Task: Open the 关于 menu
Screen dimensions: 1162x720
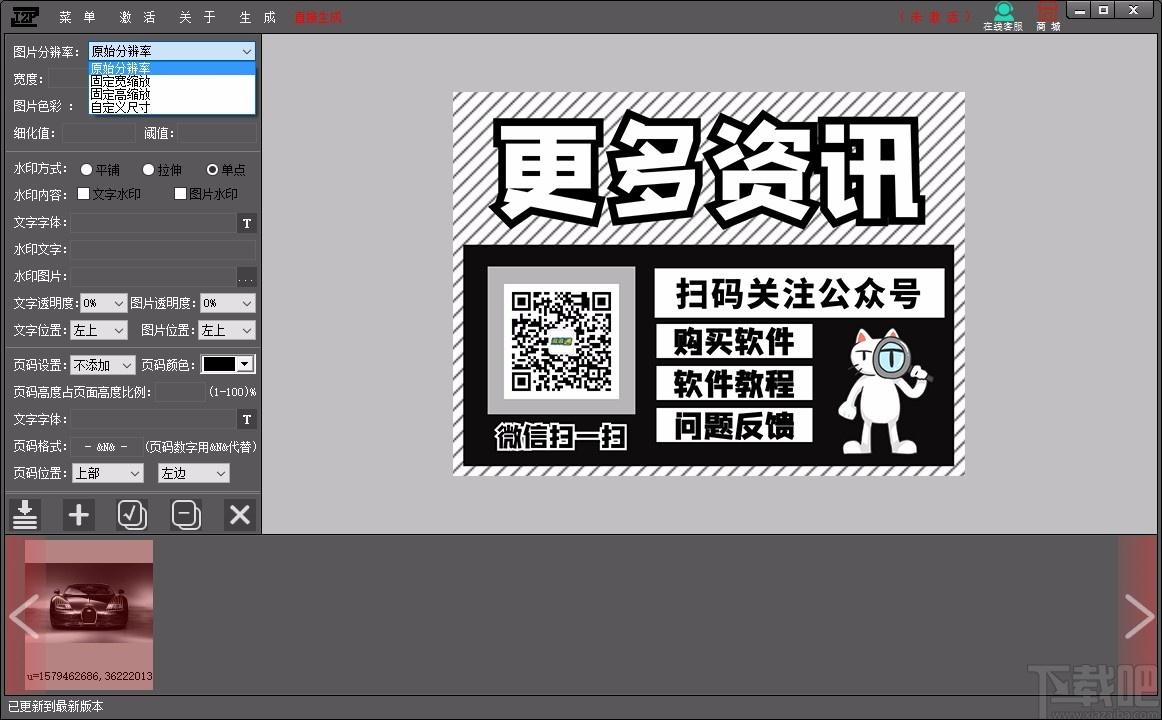Action: [x=197, y=17]
